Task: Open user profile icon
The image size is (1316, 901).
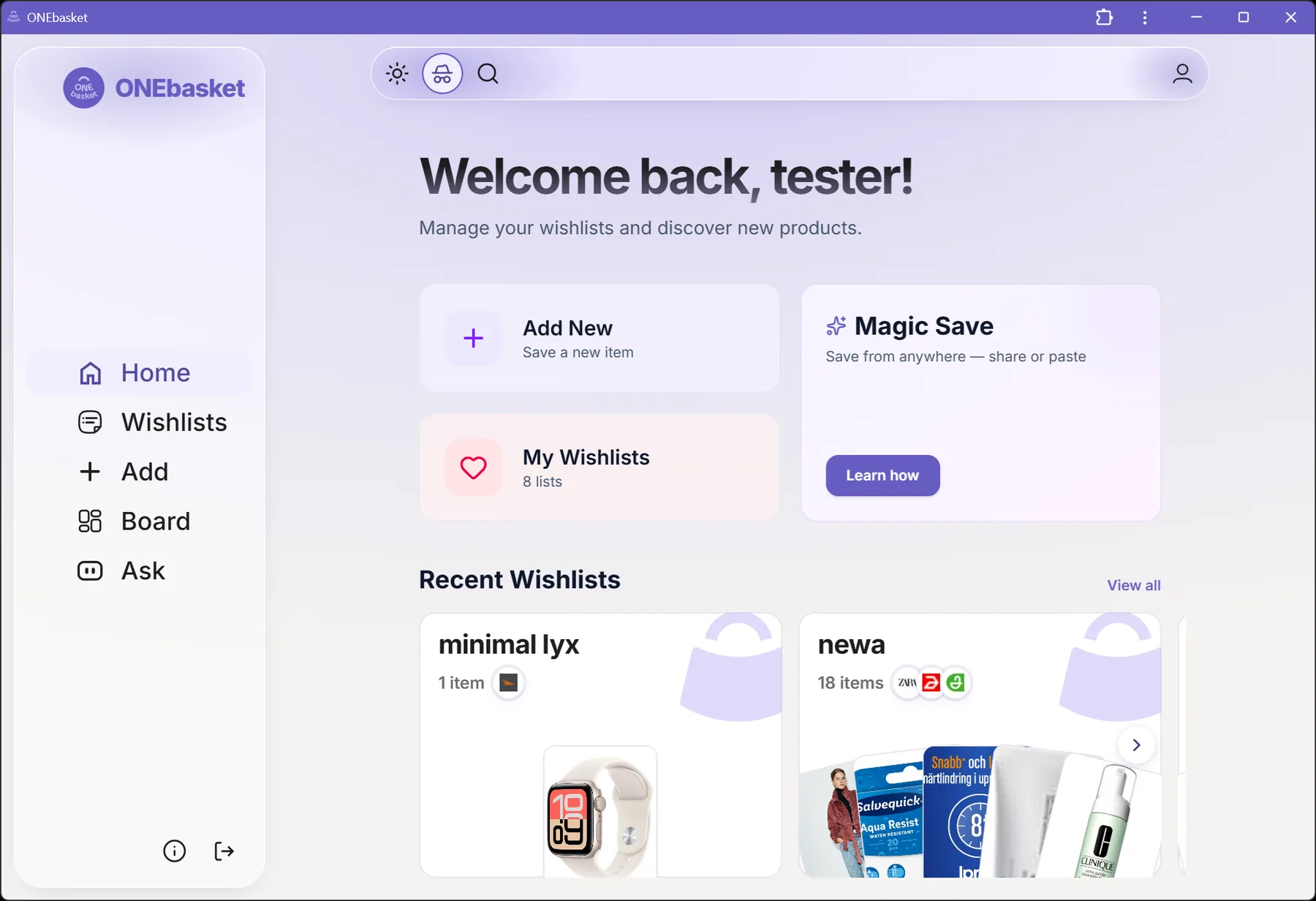Action: [1182, 74]
